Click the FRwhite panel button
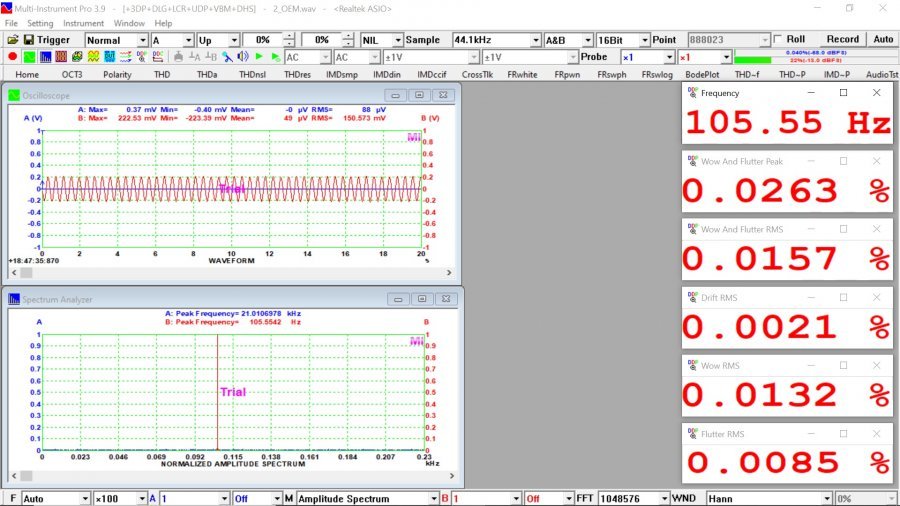Image resolution: width=900 pixels, height=506 pixels. point(522,75)
